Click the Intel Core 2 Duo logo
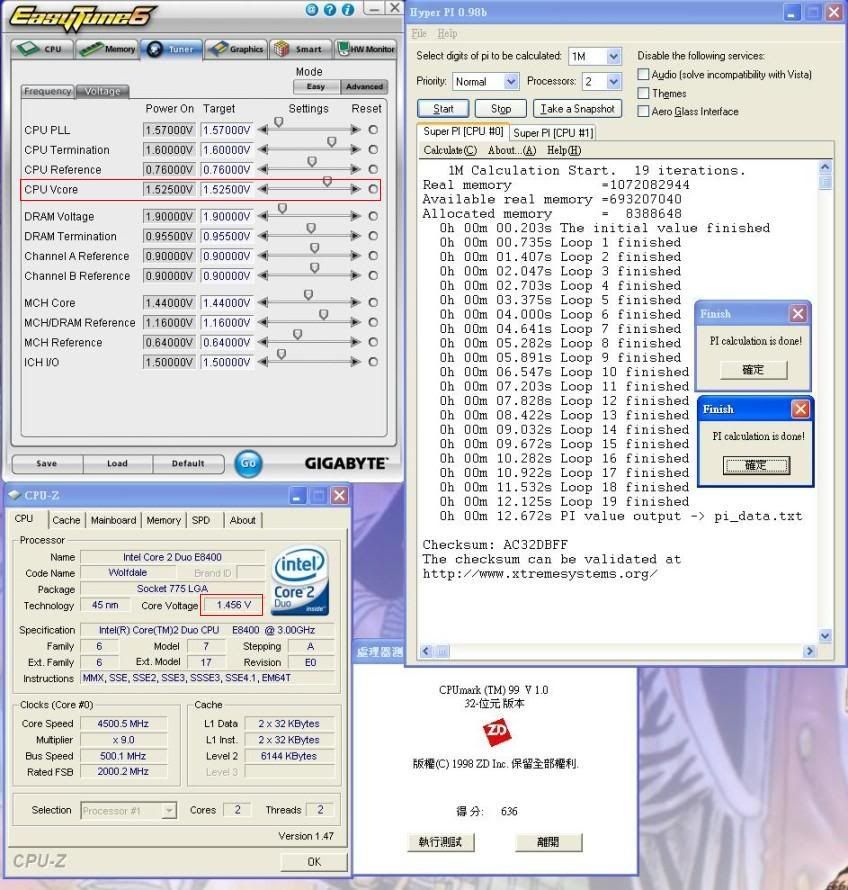Screen dimensions: 848x890 (300, 580)
